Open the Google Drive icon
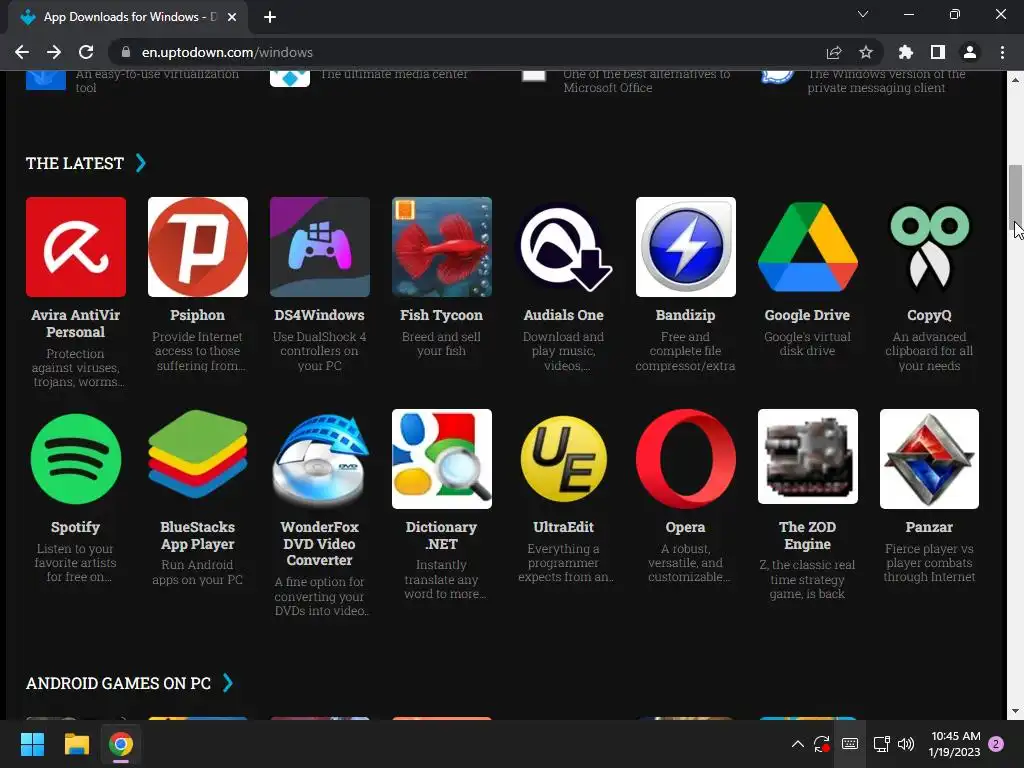The image size is (1024, 768). (808, 247)
